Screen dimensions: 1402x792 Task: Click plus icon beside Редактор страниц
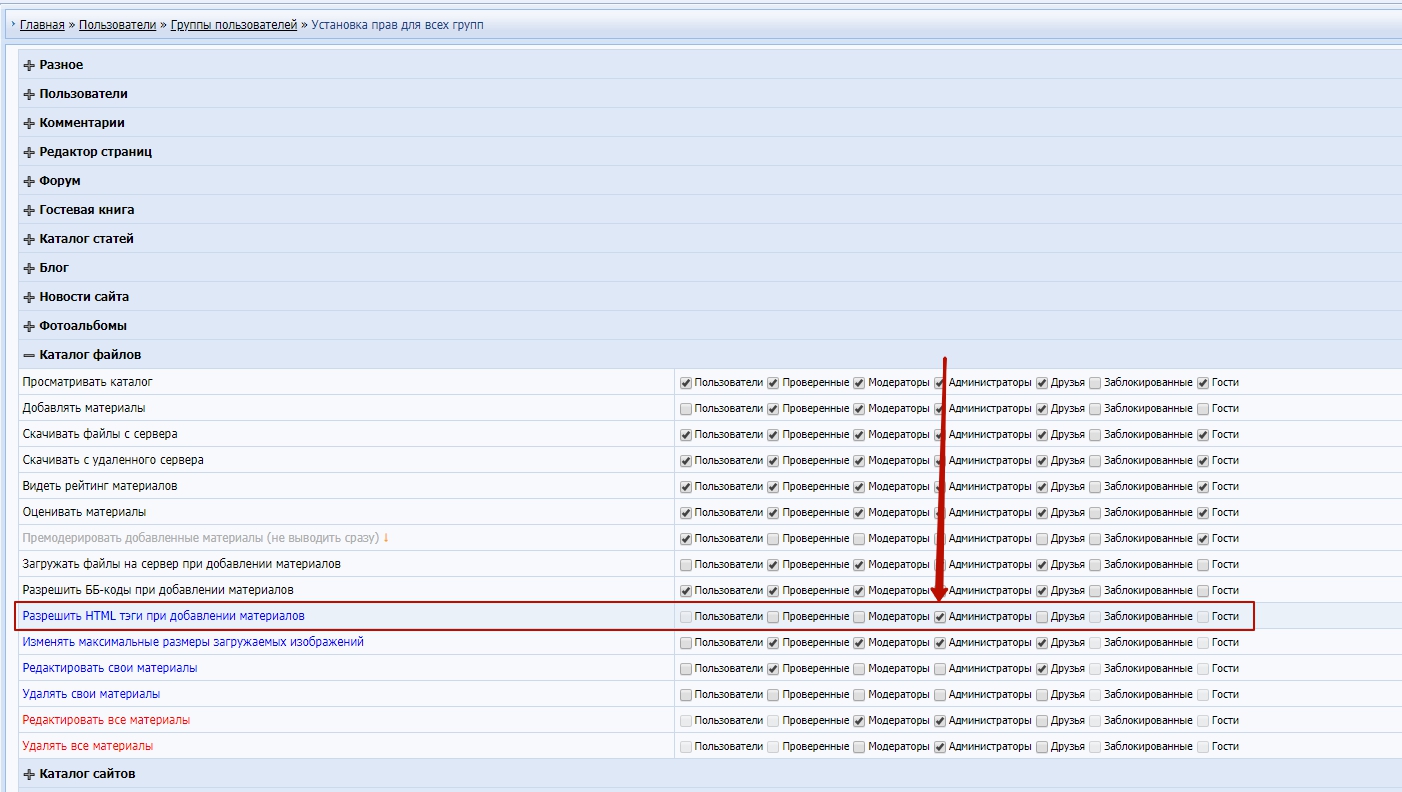pyautogui.click(x=29, y=152)
